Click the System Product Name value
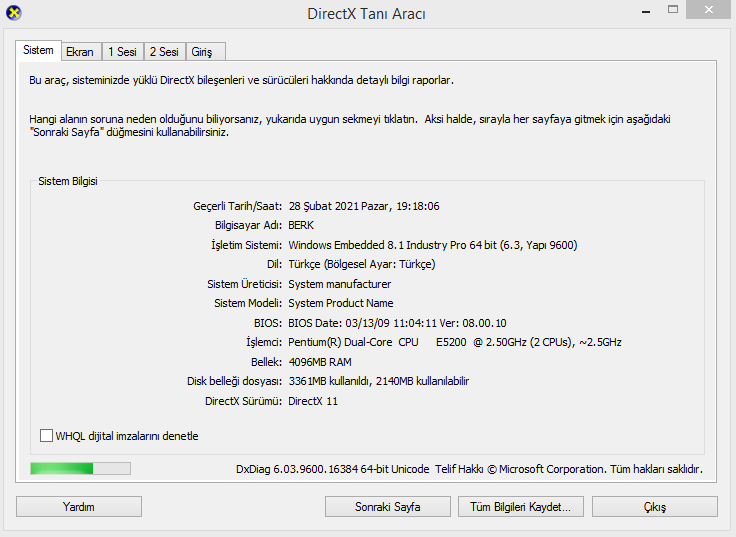736x537 pixels. (x=341, y=303)
